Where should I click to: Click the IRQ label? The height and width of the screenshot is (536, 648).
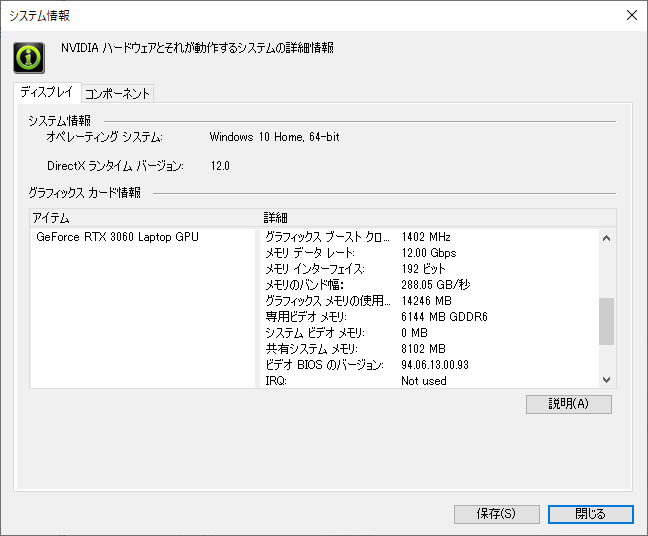coord(276,381)
